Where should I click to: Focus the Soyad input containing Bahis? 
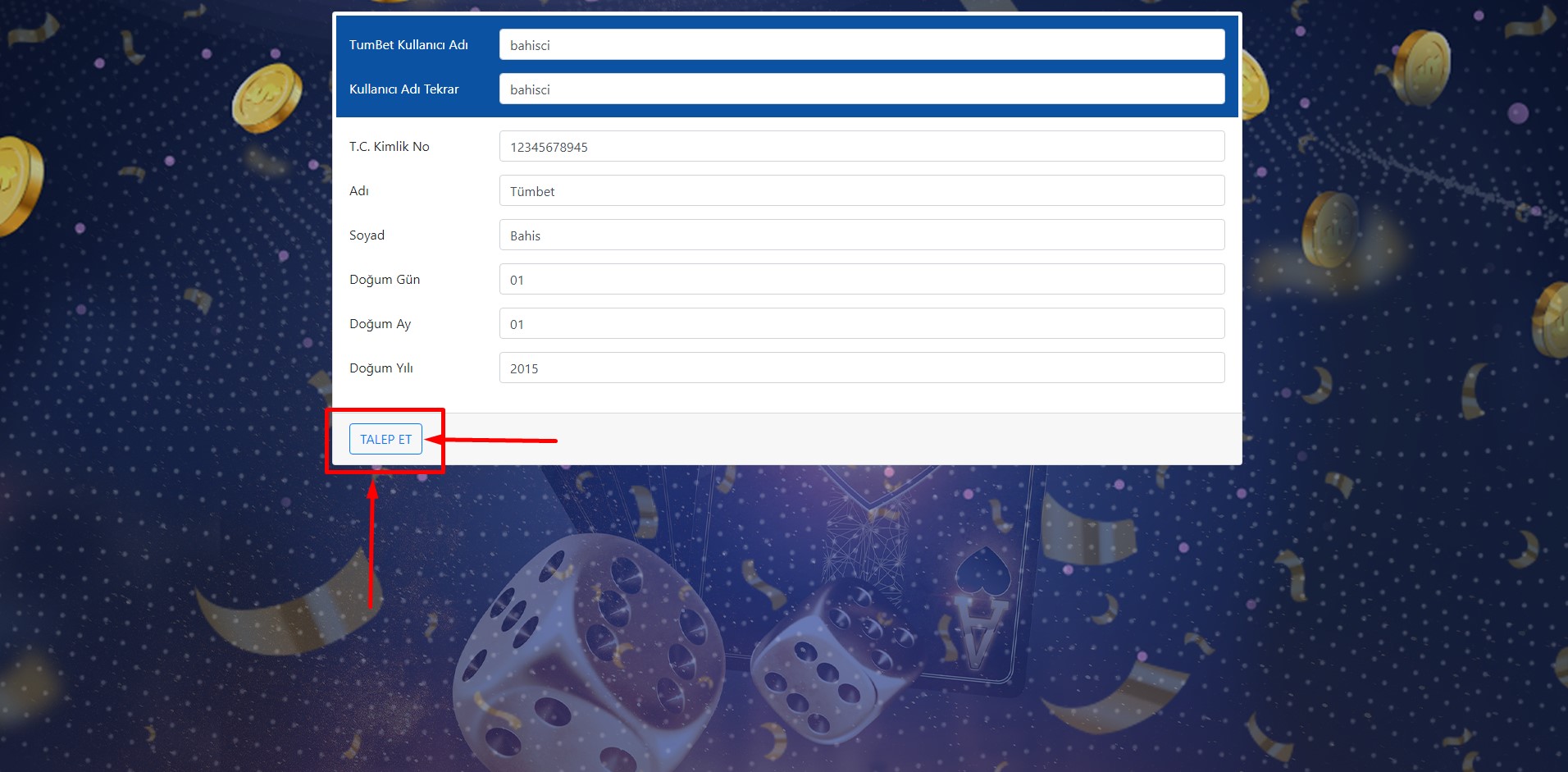[x=861, y=235]
